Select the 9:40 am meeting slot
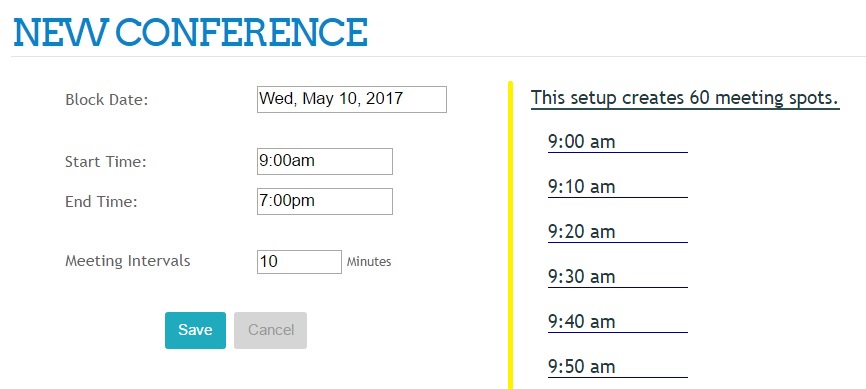 (617, 322)
